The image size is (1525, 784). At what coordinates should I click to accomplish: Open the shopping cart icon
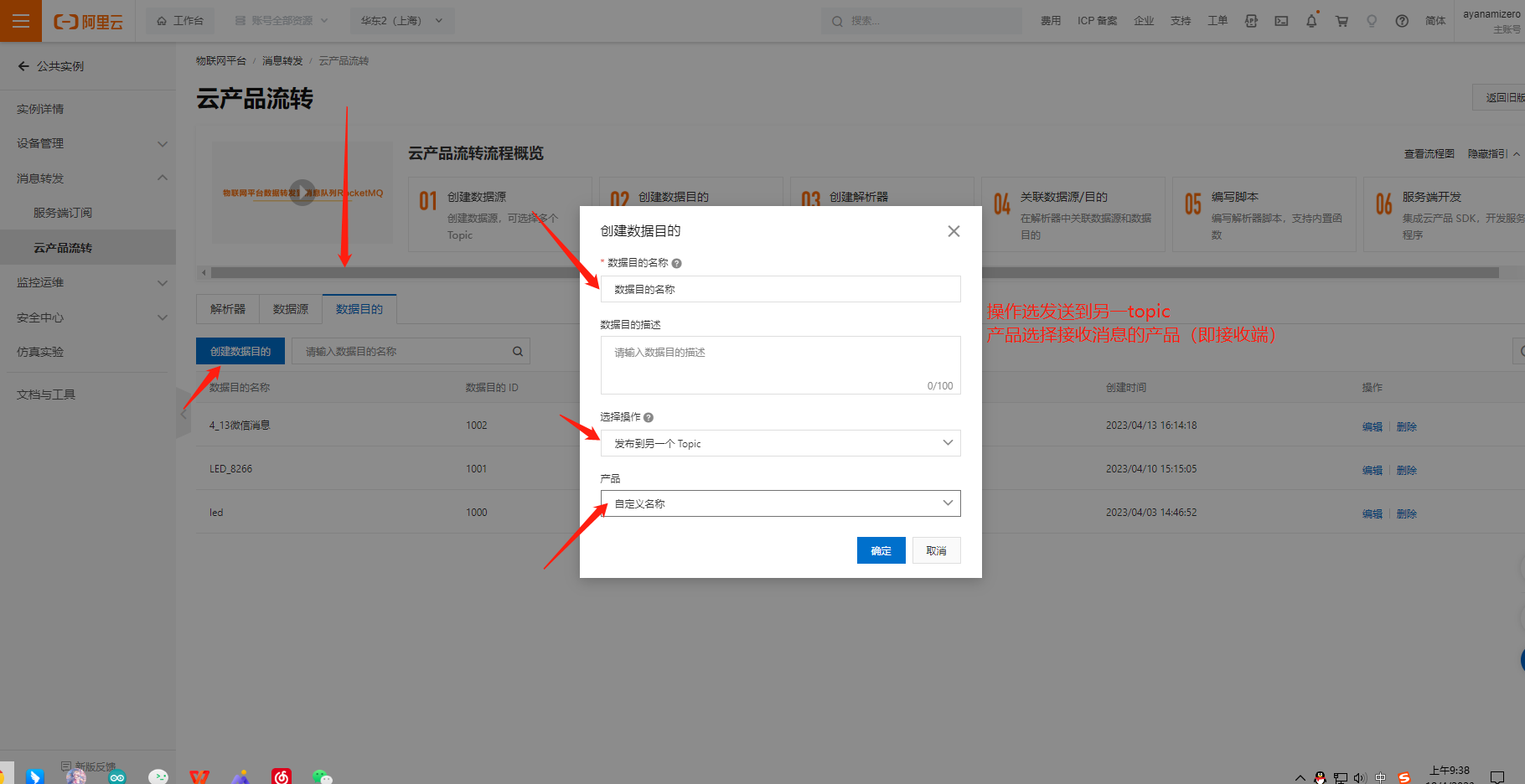1341,21
